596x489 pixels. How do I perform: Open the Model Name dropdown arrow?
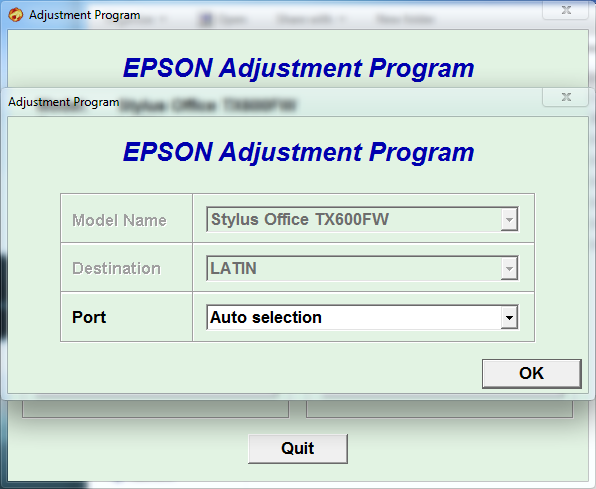coord(509,219)
